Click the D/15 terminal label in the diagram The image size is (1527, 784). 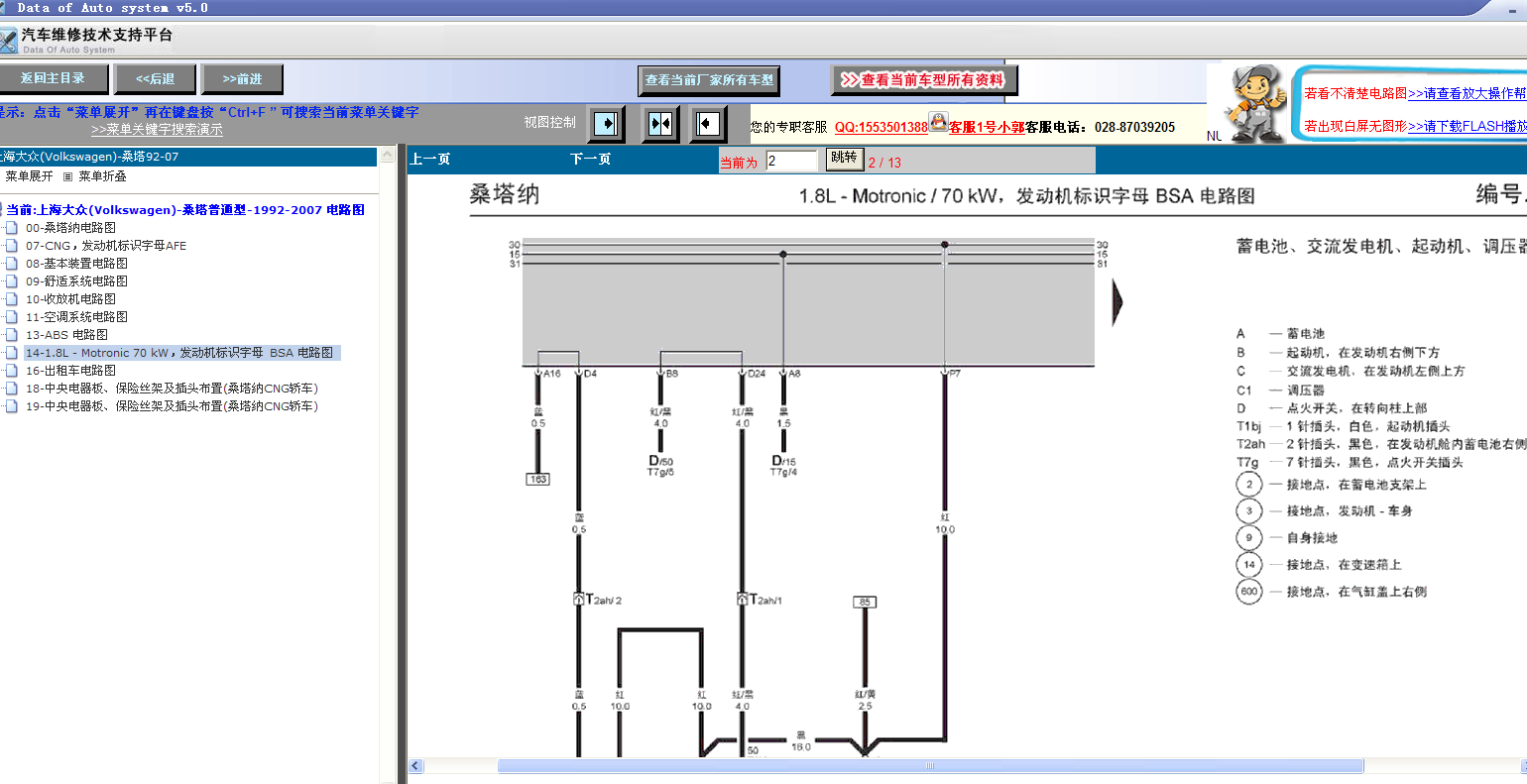pyautogui.click(x=784, y=461)
